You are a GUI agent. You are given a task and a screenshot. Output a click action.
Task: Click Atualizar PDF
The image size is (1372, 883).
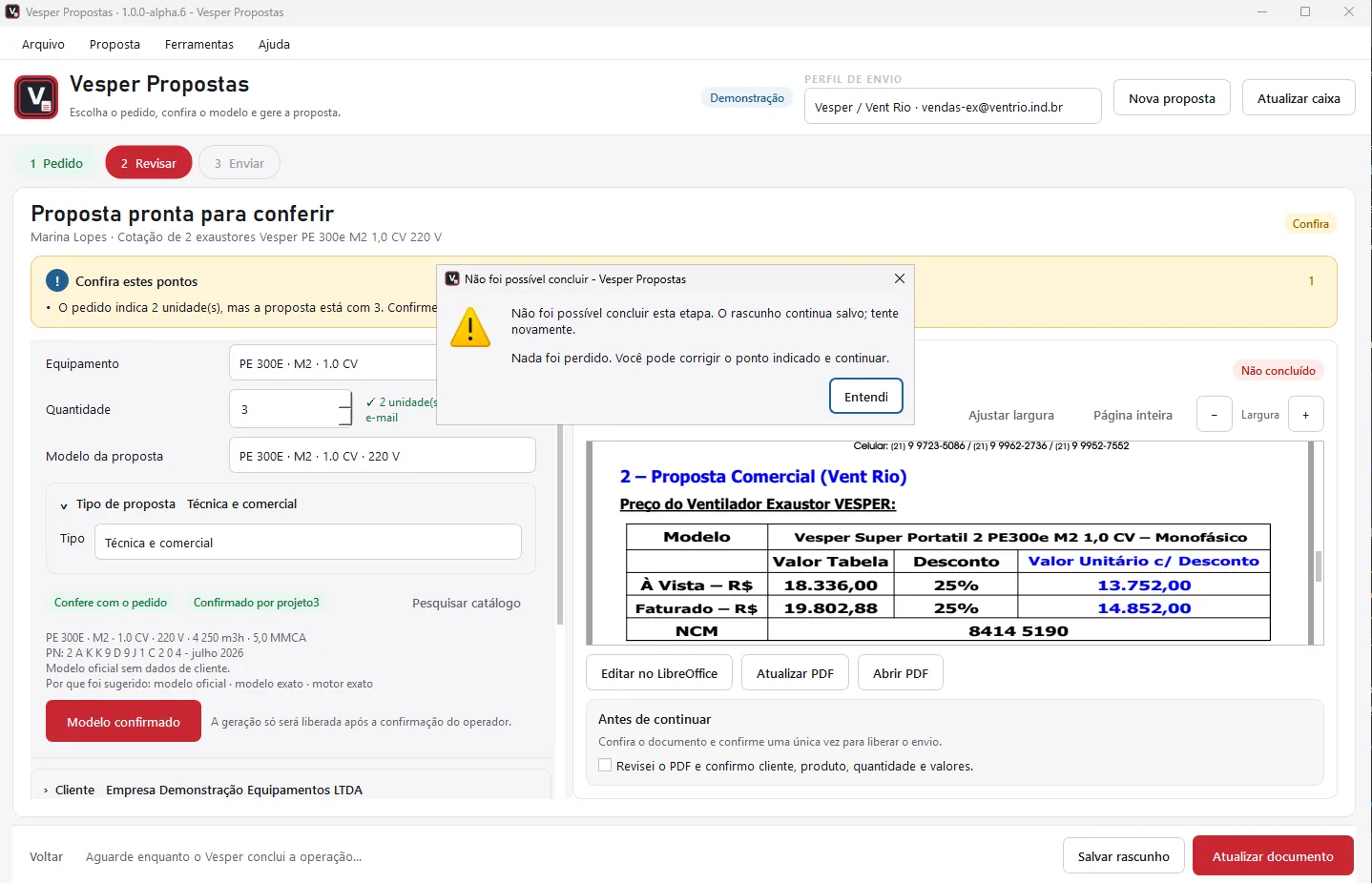(795, 672)
